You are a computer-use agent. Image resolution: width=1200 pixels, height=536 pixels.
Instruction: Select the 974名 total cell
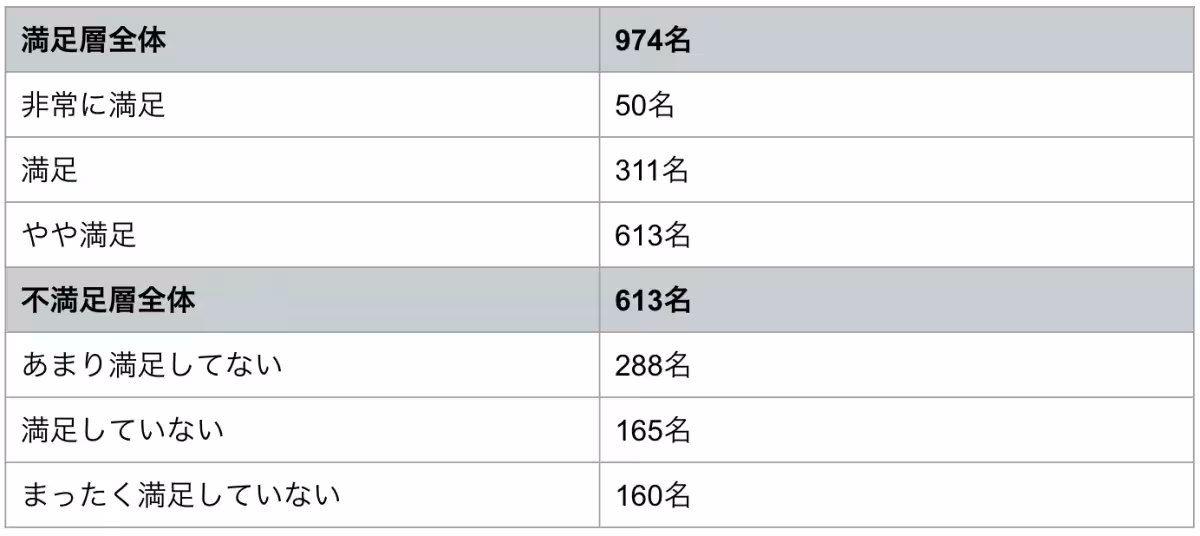pos(654,41)
